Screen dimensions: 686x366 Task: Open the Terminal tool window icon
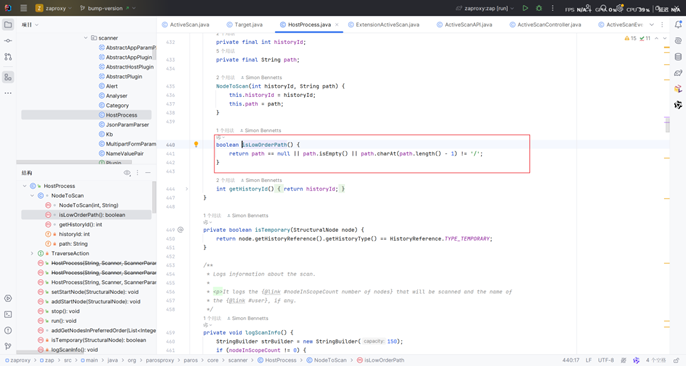(x=8, y=314)
